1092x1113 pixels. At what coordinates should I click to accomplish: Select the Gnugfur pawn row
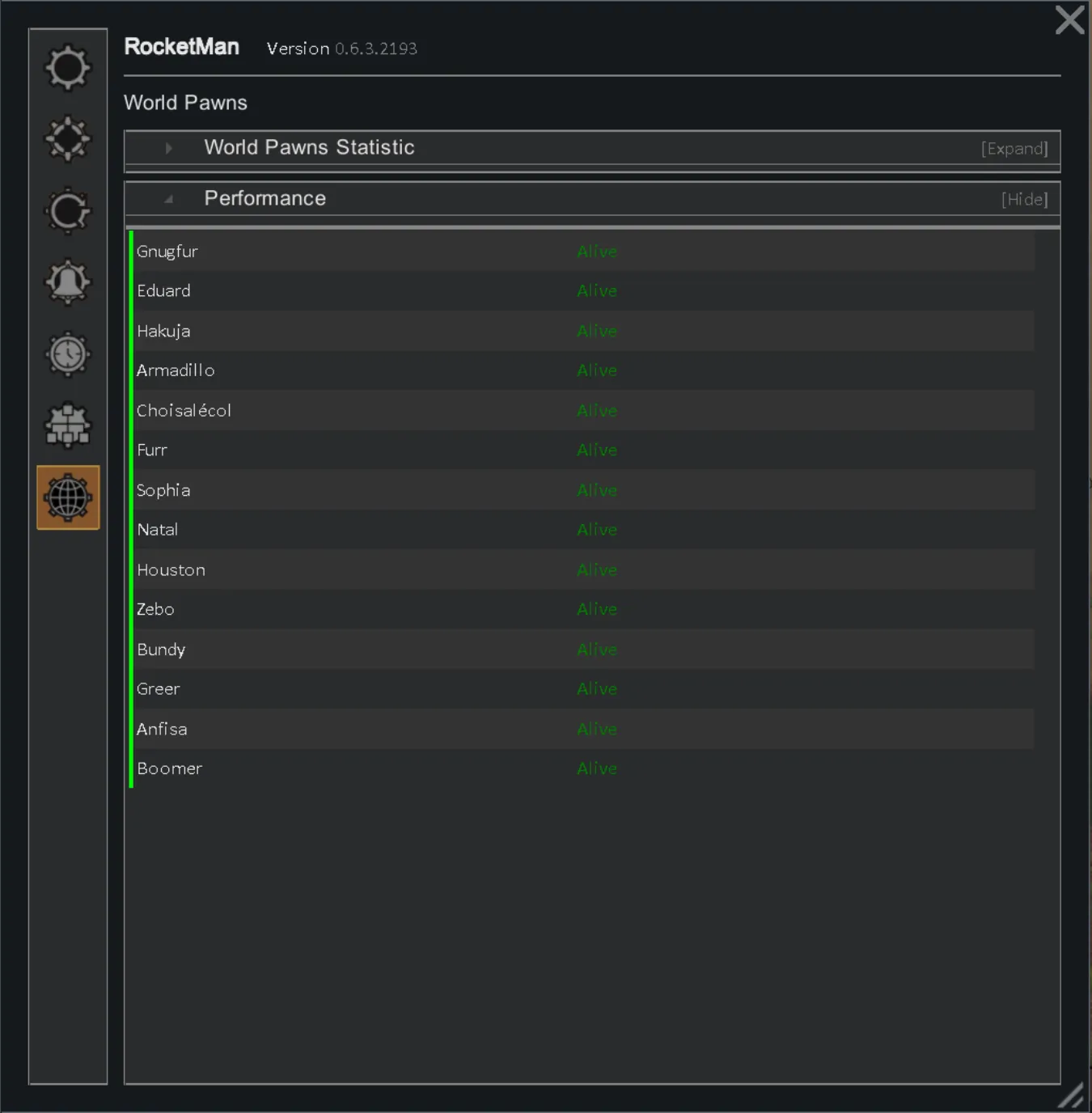pyautogui.click(x=167, y=252)
